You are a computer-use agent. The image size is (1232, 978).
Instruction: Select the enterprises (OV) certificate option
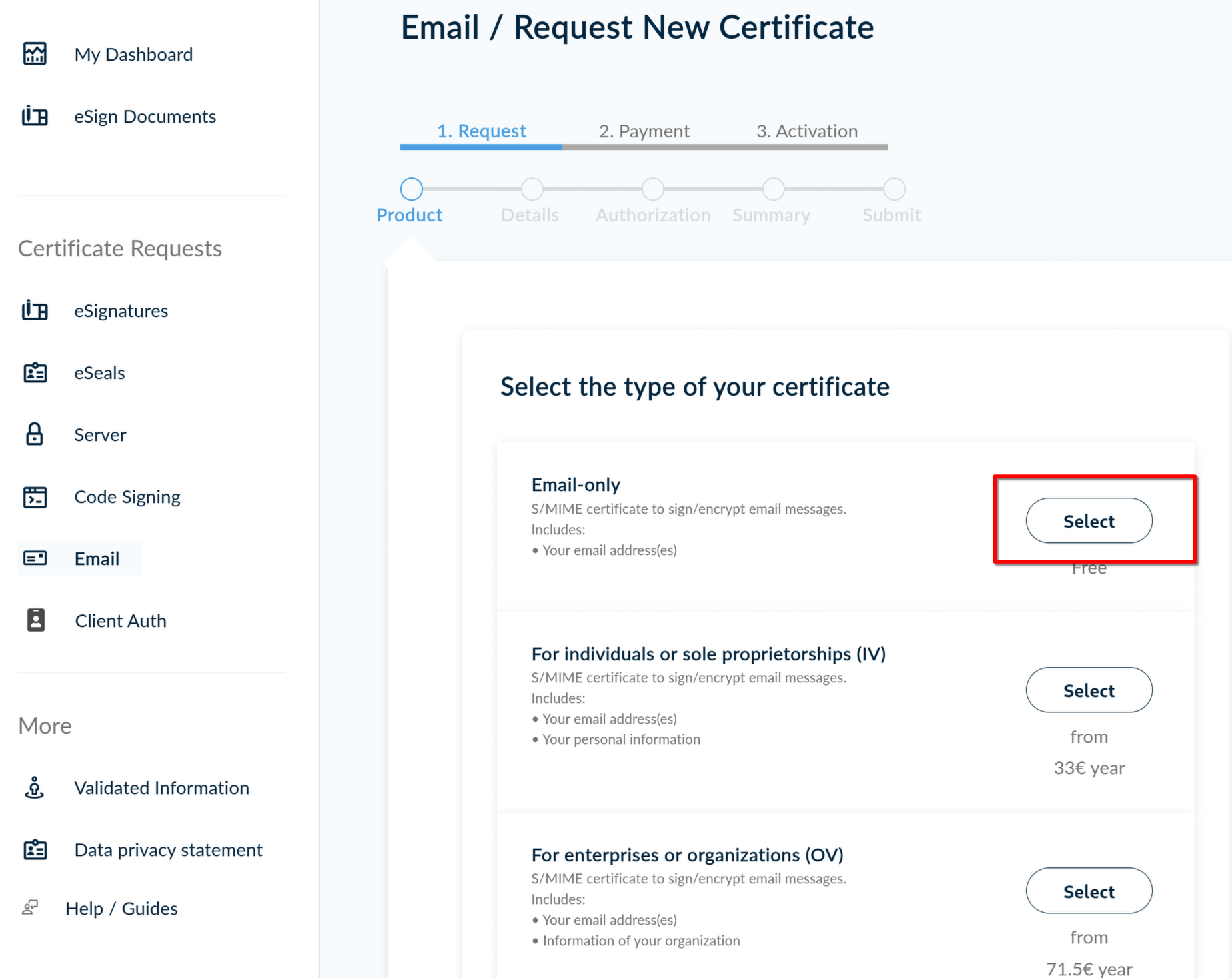[x=1089, y=891]
